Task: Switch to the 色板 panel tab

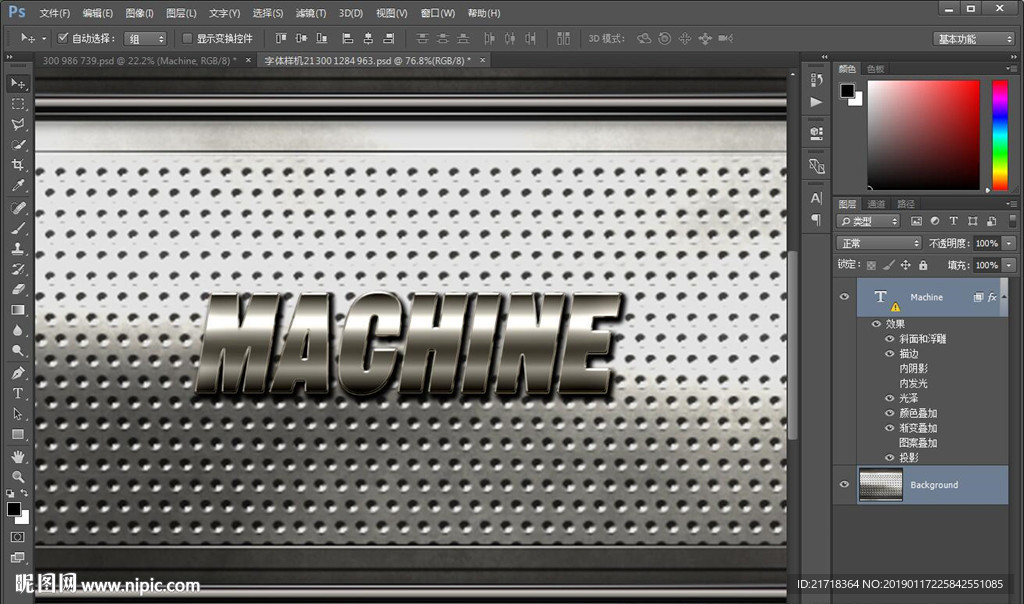Action: (875, 69)
